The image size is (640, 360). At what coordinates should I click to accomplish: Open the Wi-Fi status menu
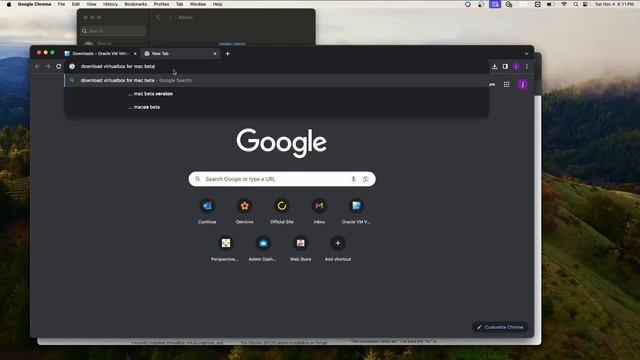pos(564,4)
